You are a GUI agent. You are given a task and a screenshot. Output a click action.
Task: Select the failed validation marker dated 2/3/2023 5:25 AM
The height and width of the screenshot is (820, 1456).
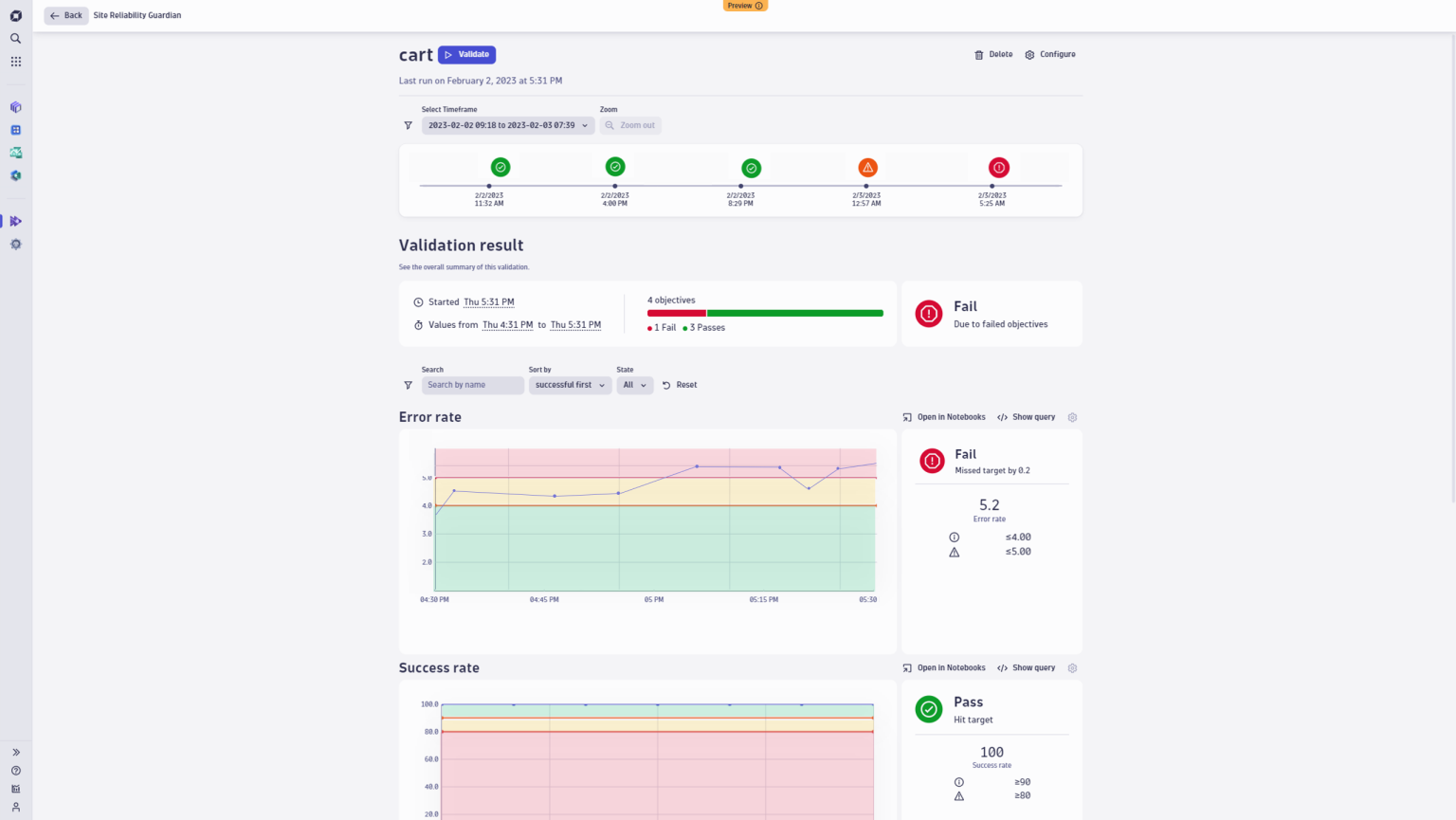tap(998, 167)
